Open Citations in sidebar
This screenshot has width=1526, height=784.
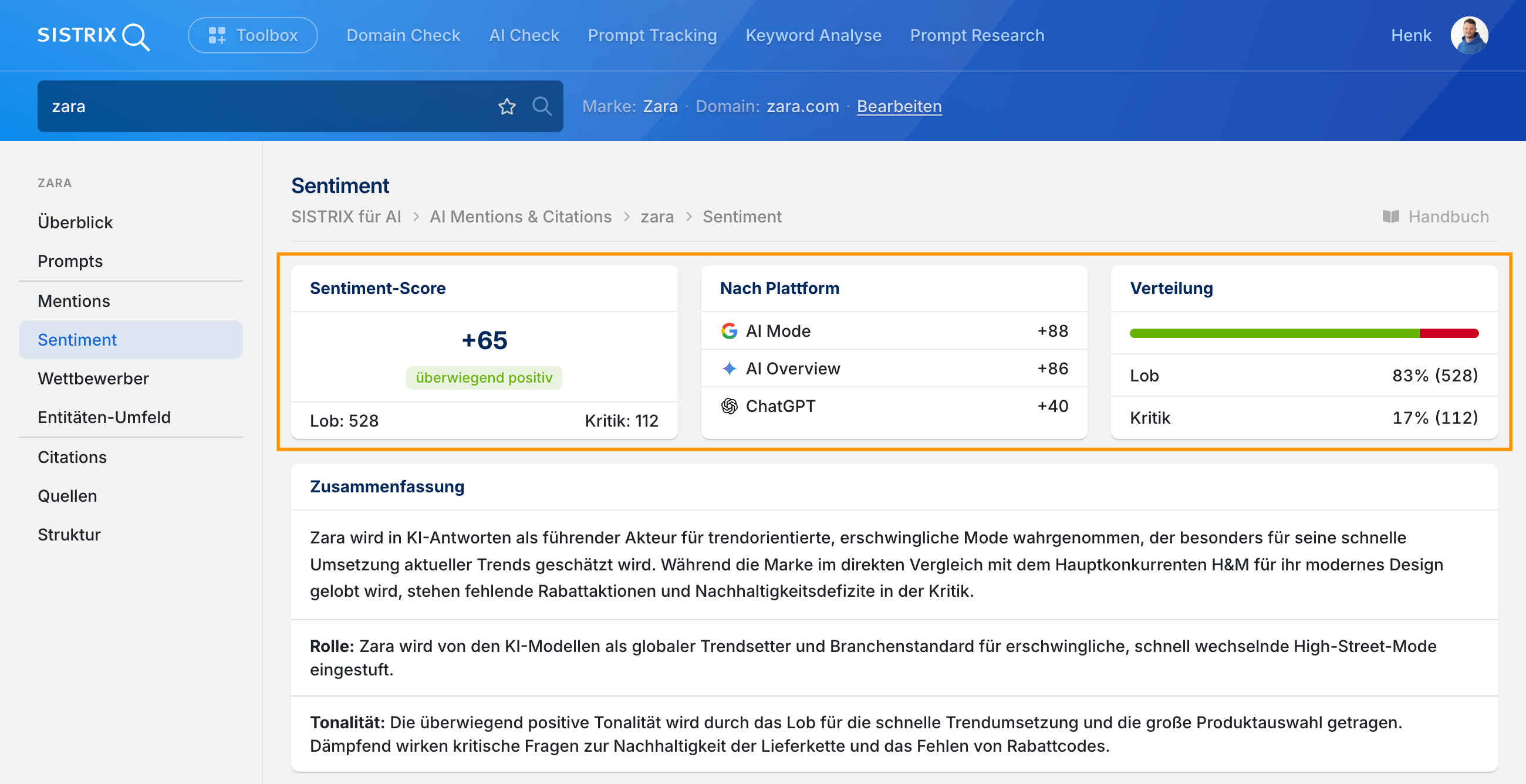131,457
